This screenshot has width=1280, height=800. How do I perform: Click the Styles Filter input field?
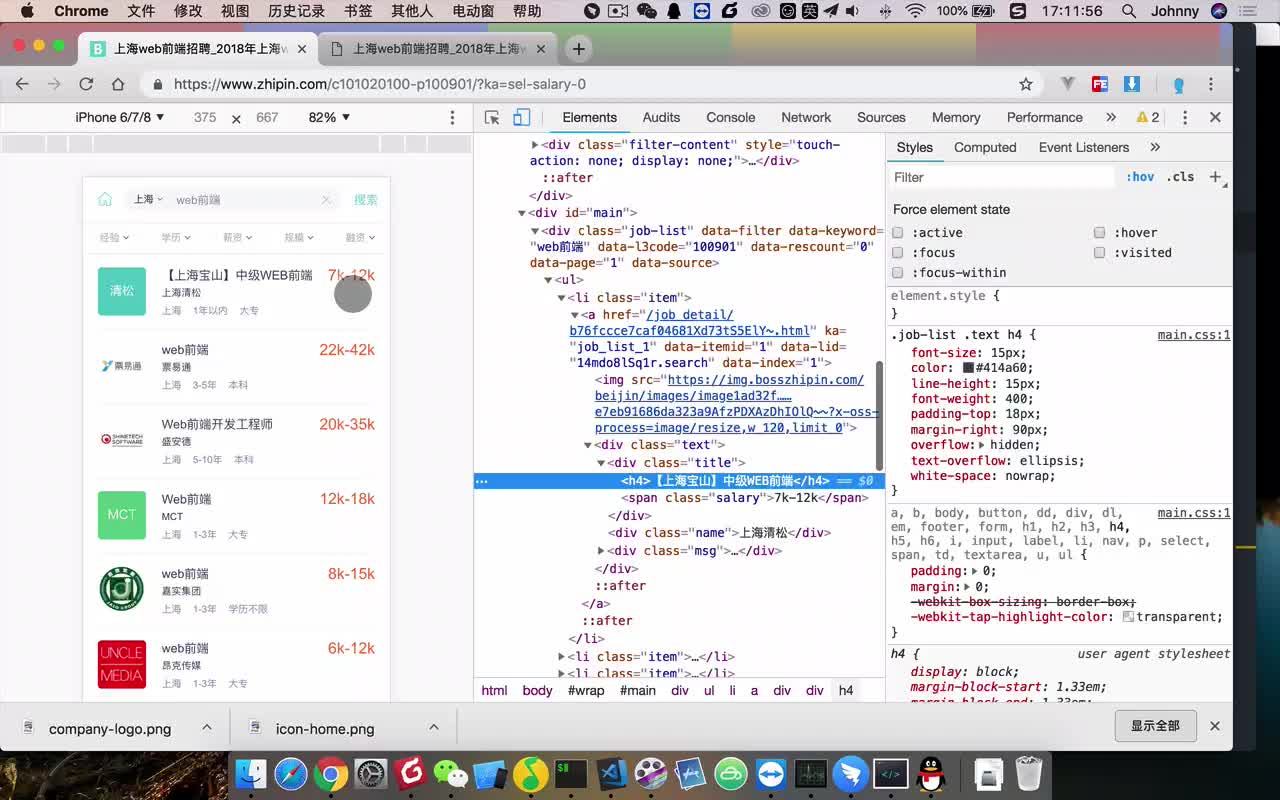tap(1002, 177)
